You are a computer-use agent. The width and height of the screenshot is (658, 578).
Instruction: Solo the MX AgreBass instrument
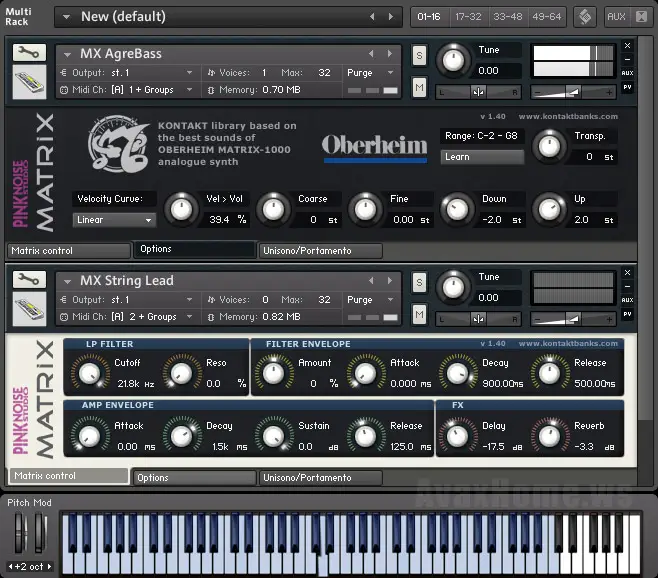click(419, 55)
